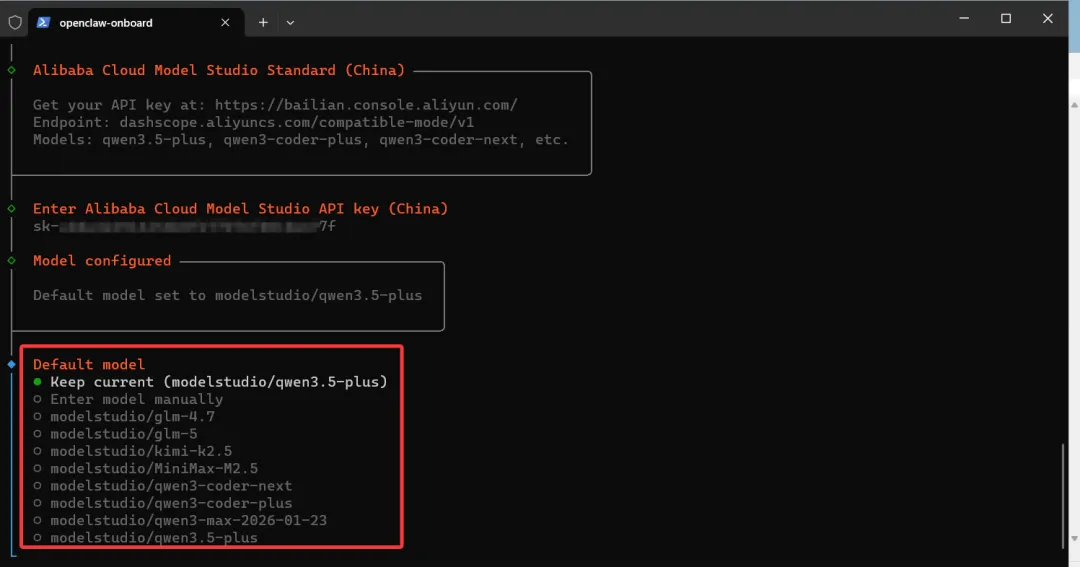Click the terminal vertical scrollbar thumb

[1063, 496]
